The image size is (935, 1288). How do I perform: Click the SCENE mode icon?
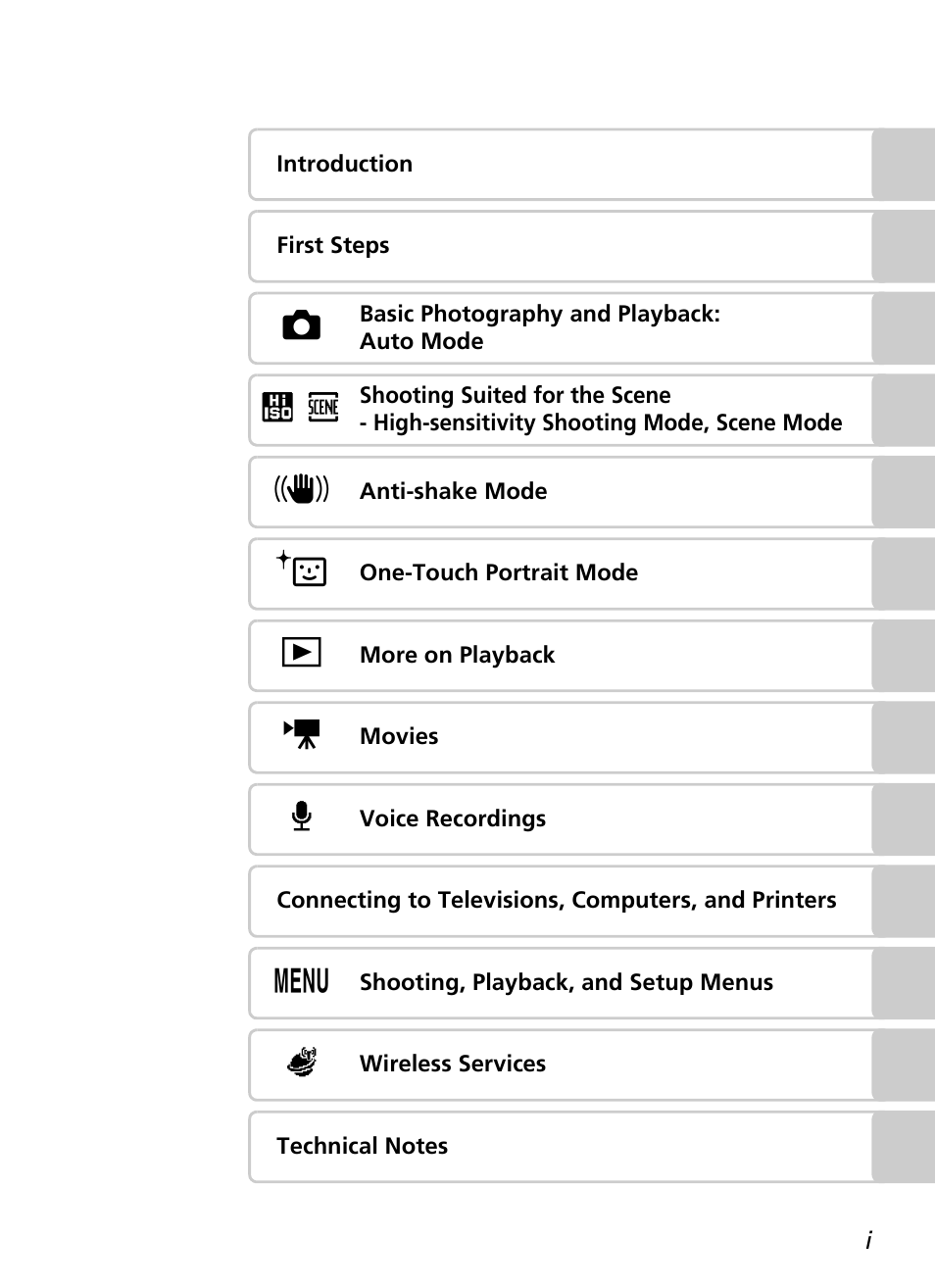coord(322,407)
